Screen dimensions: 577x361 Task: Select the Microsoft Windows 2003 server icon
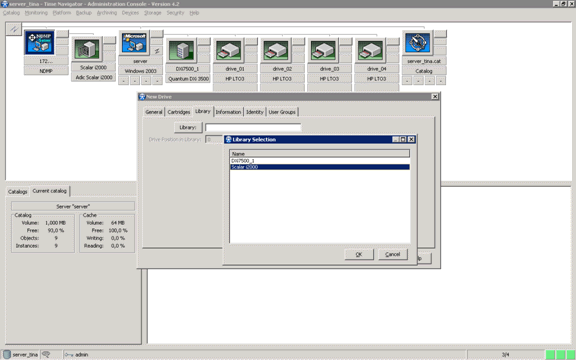134,43
